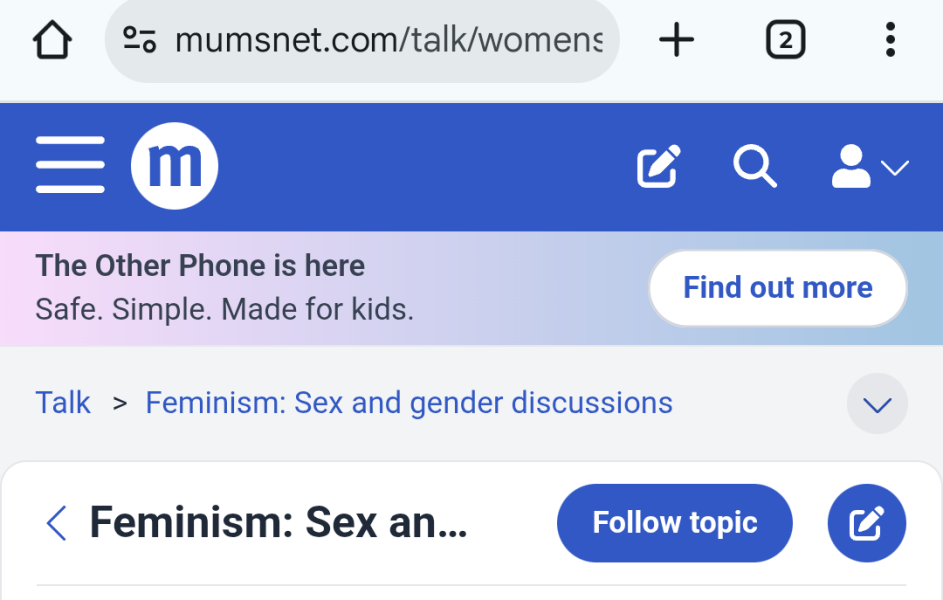The image size is (943, 600).
Task: Open the hamburger navigation menu
Action: 70,166
